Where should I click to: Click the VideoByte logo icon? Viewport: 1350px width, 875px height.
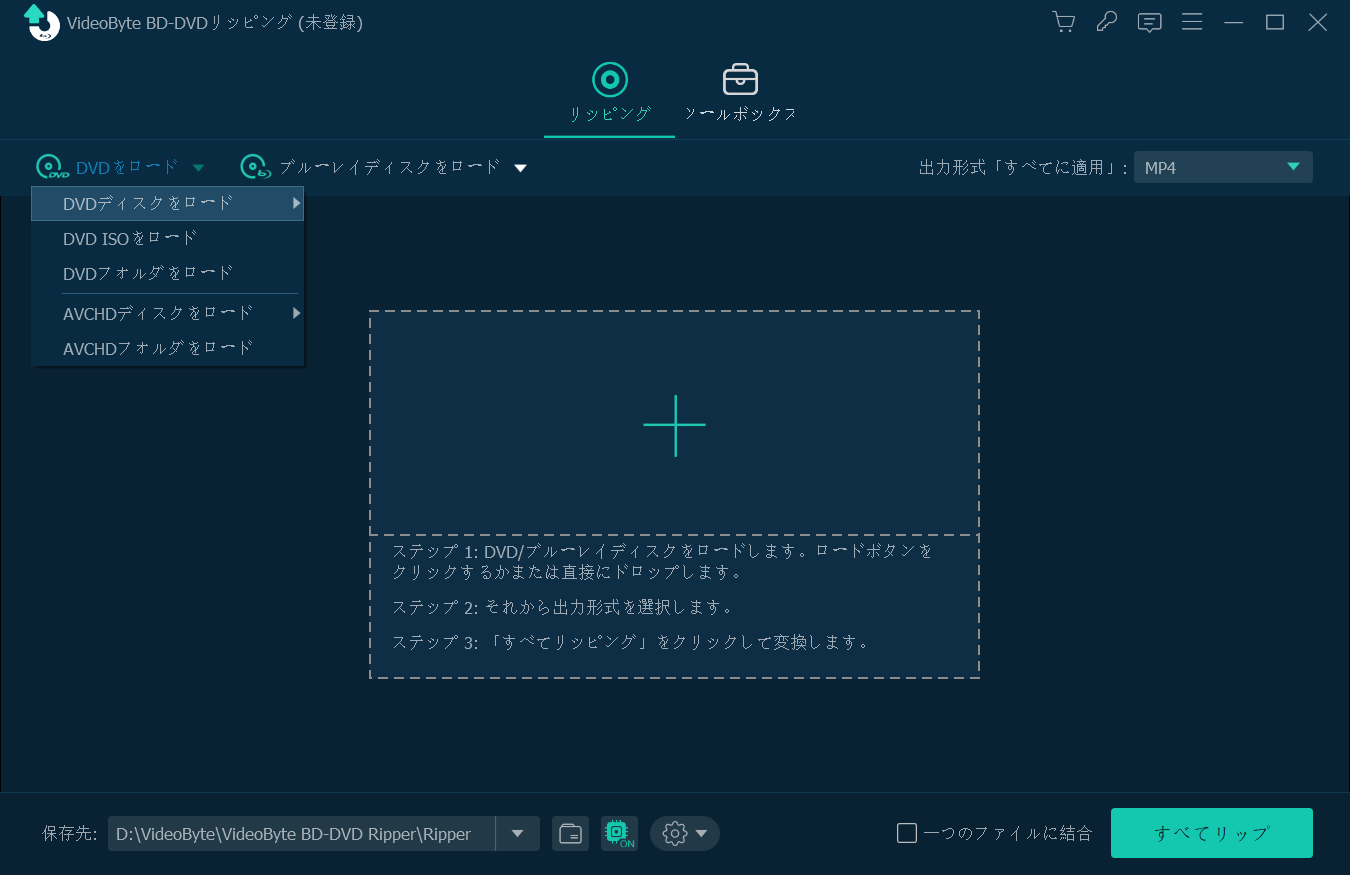coord(40,22)
